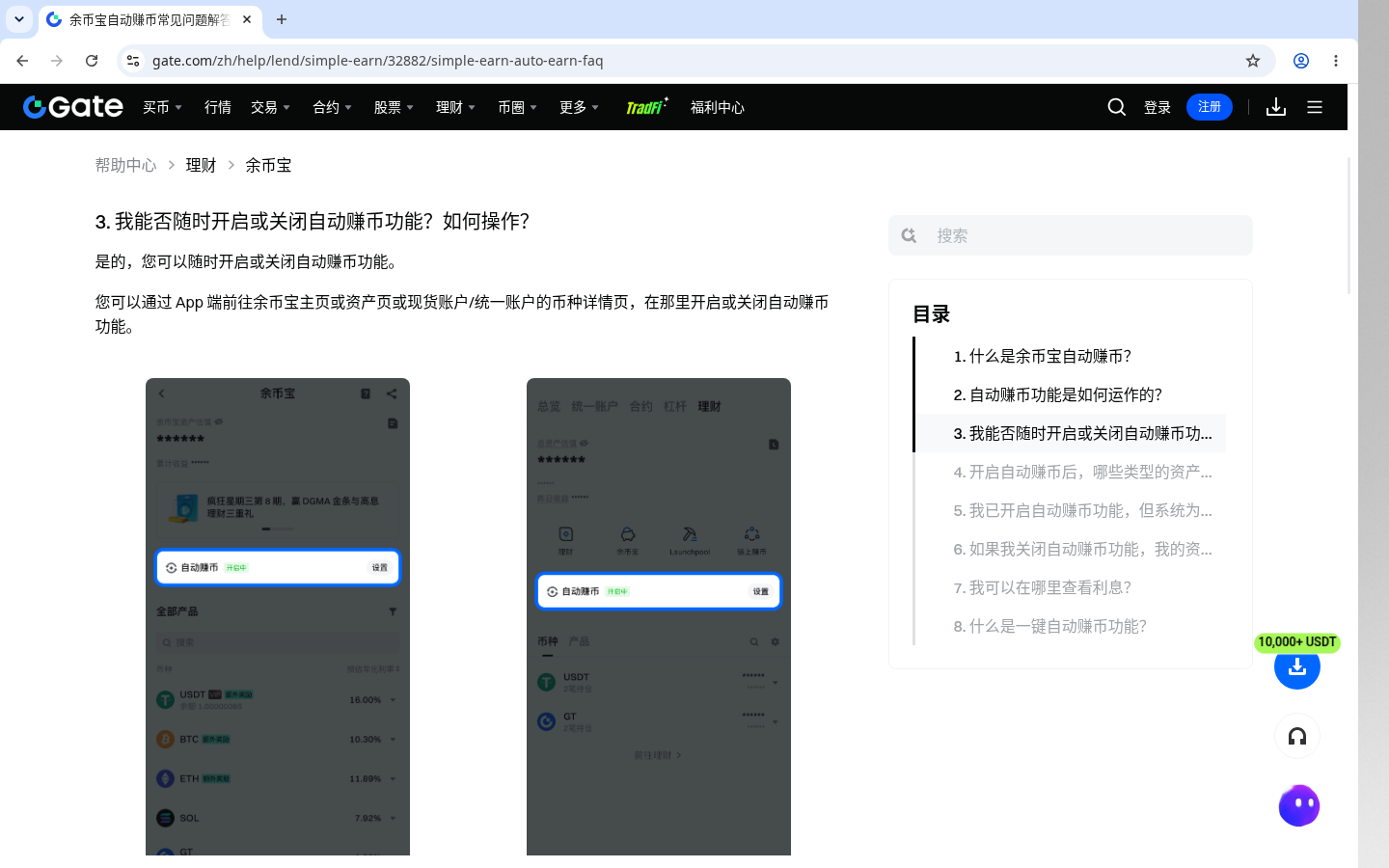
Task: Open the tab search dropdown arrow
Action: 19,19
